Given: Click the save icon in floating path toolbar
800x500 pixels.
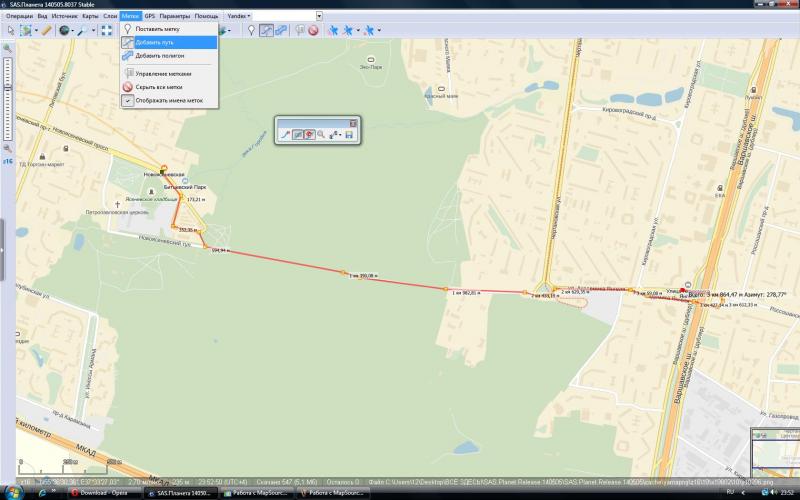Looking at the screenshot, I should coord(349,134).
